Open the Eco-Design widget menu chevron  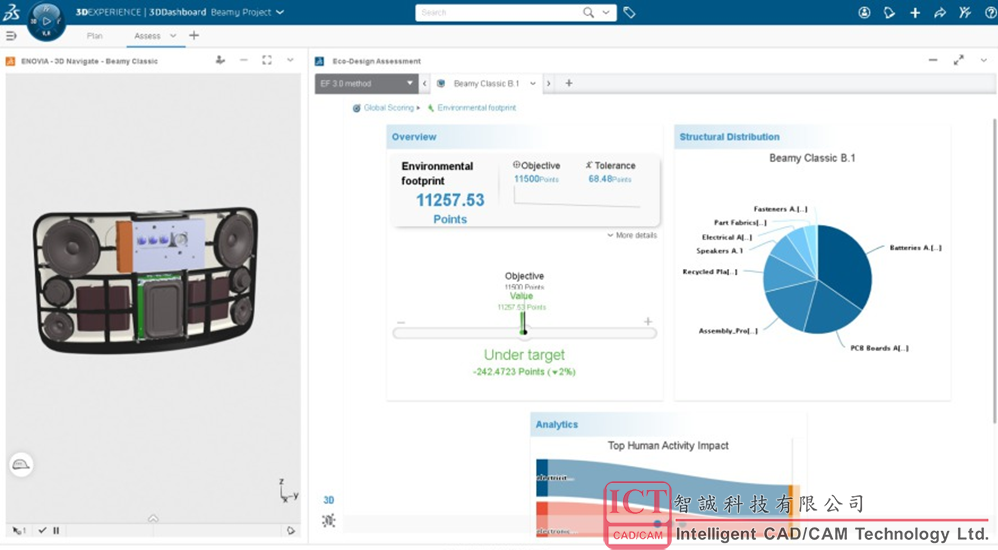(x=983, y=60)
